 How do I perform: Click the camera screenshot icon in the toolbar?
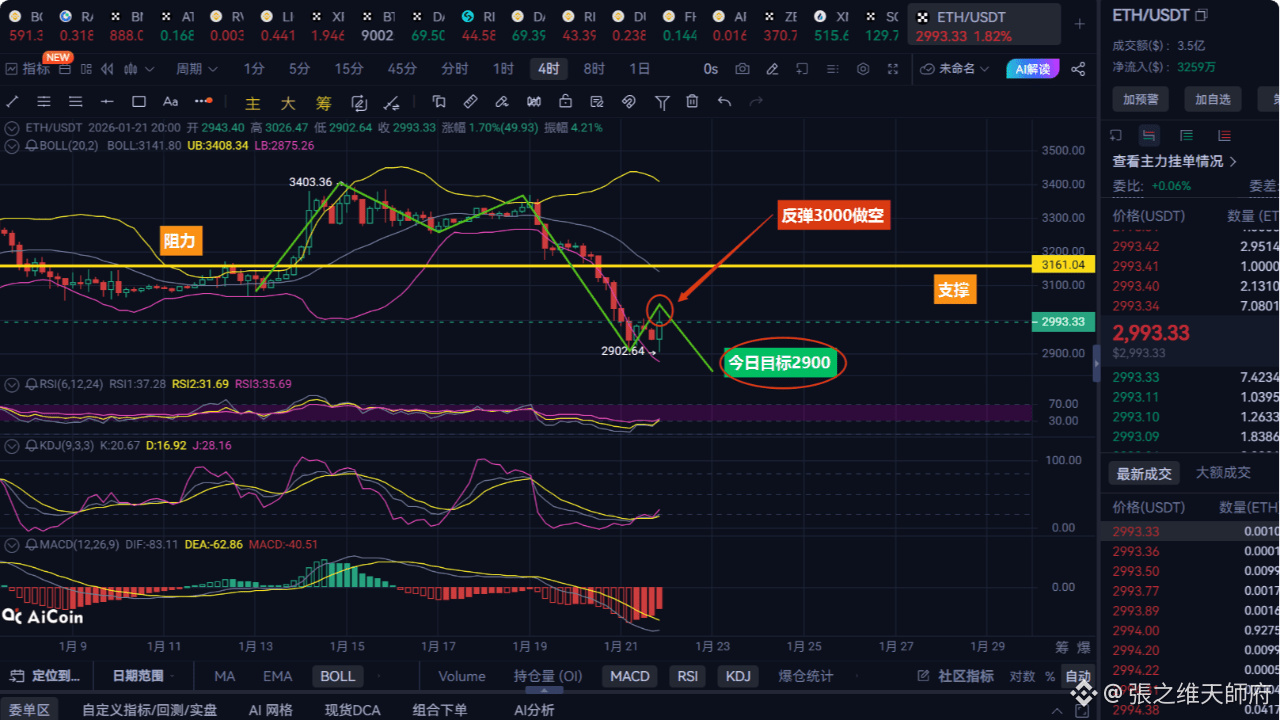741,69
